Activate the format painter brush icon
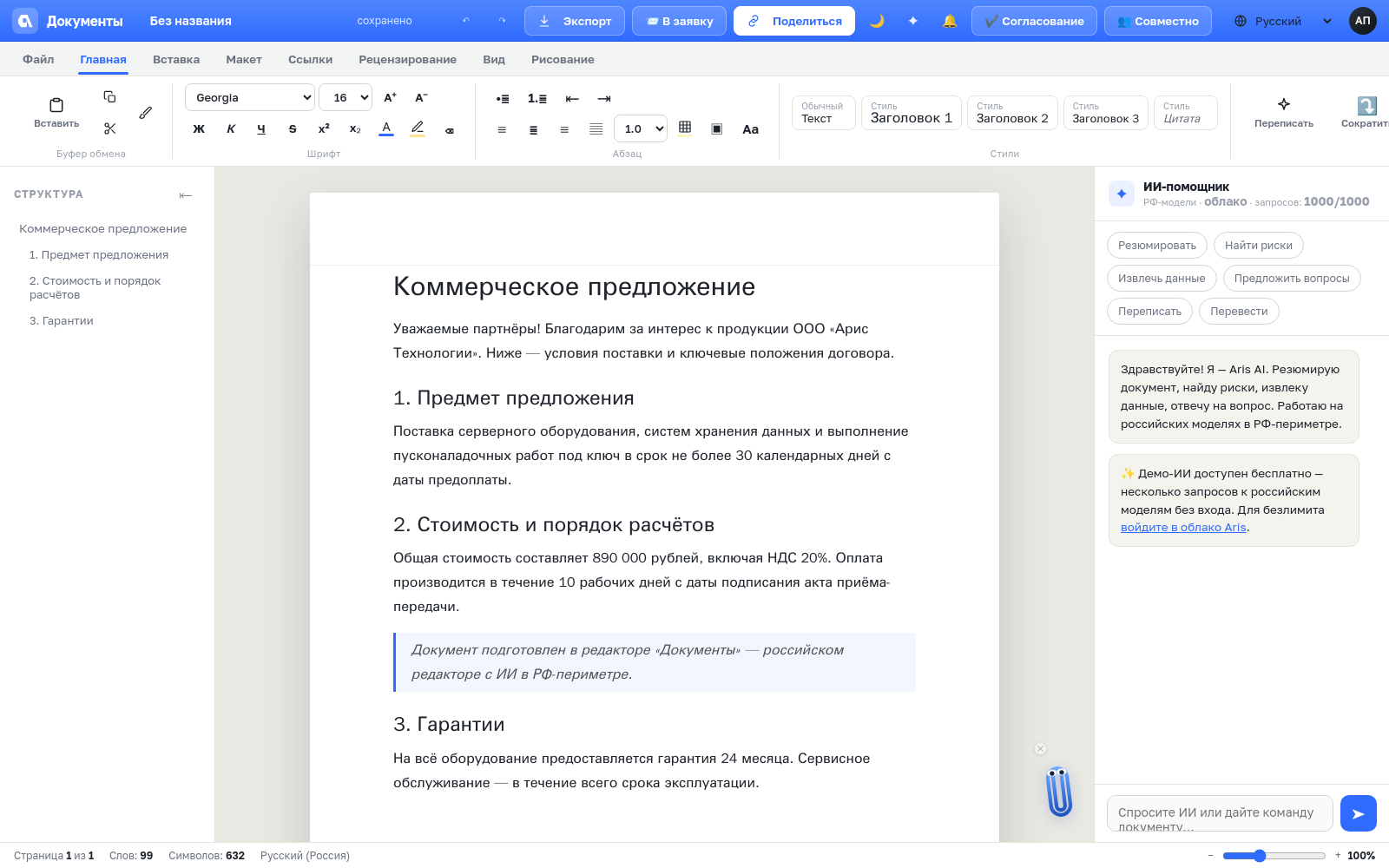This screenshot has width=1389, height=868. tap(145, 113)
